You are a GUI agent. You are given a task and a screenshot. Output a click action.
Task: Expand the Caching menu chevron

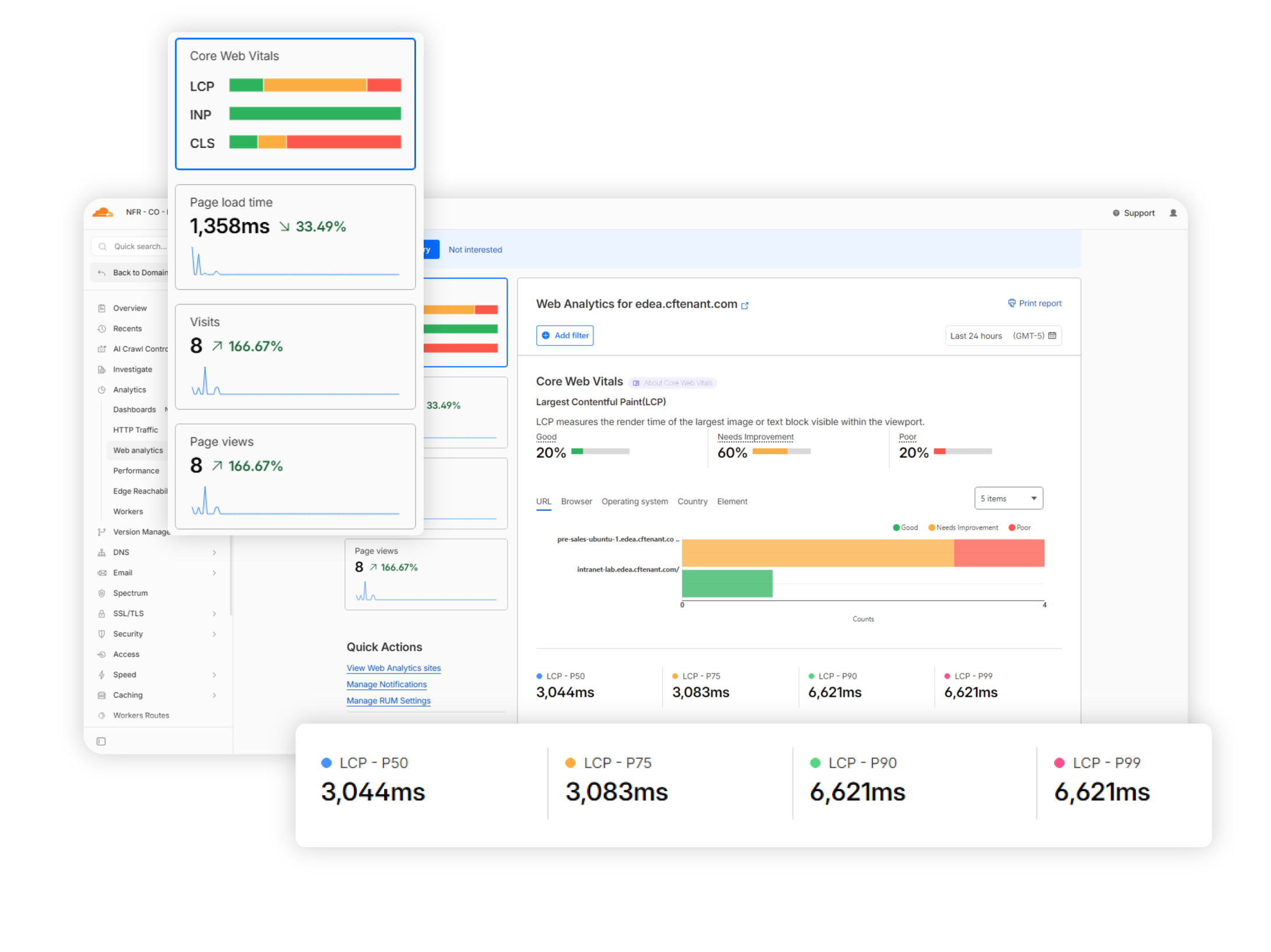click(x=214, y=695)
